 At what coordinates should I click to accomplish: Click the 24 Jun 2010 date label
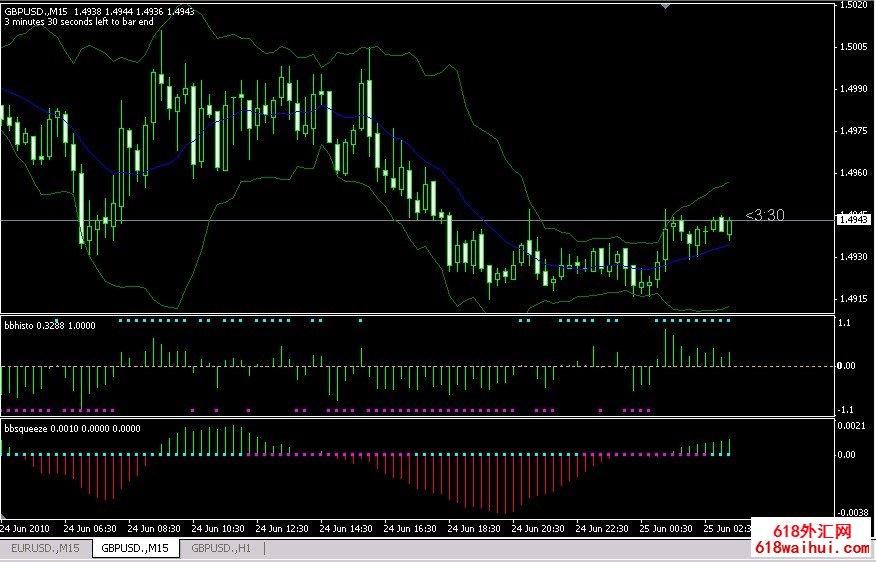(x=25, y=528)
